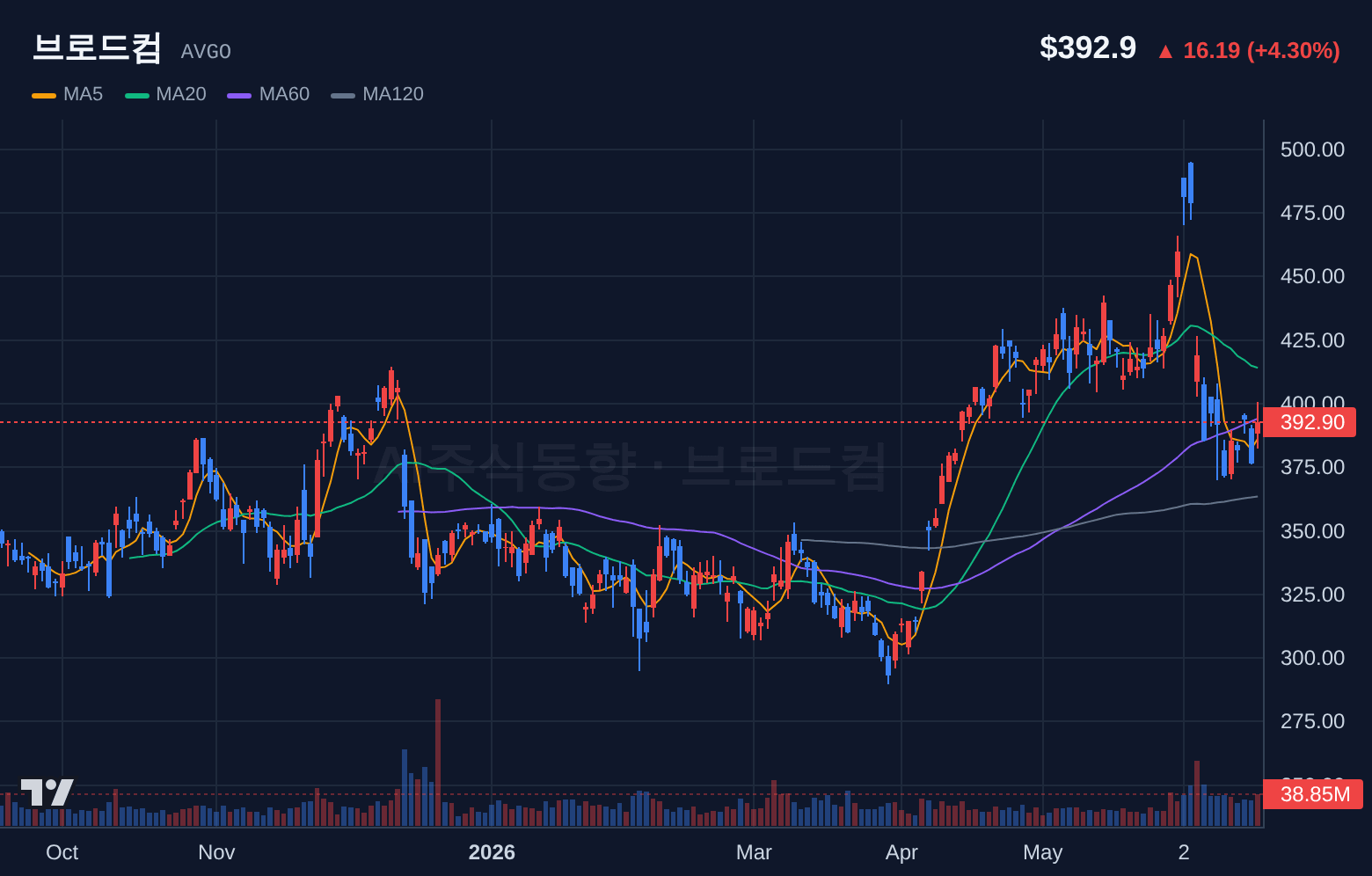Click the tallest volume bar in the chart
Viewport: 1372px width, 876px height.
[438, 763]
